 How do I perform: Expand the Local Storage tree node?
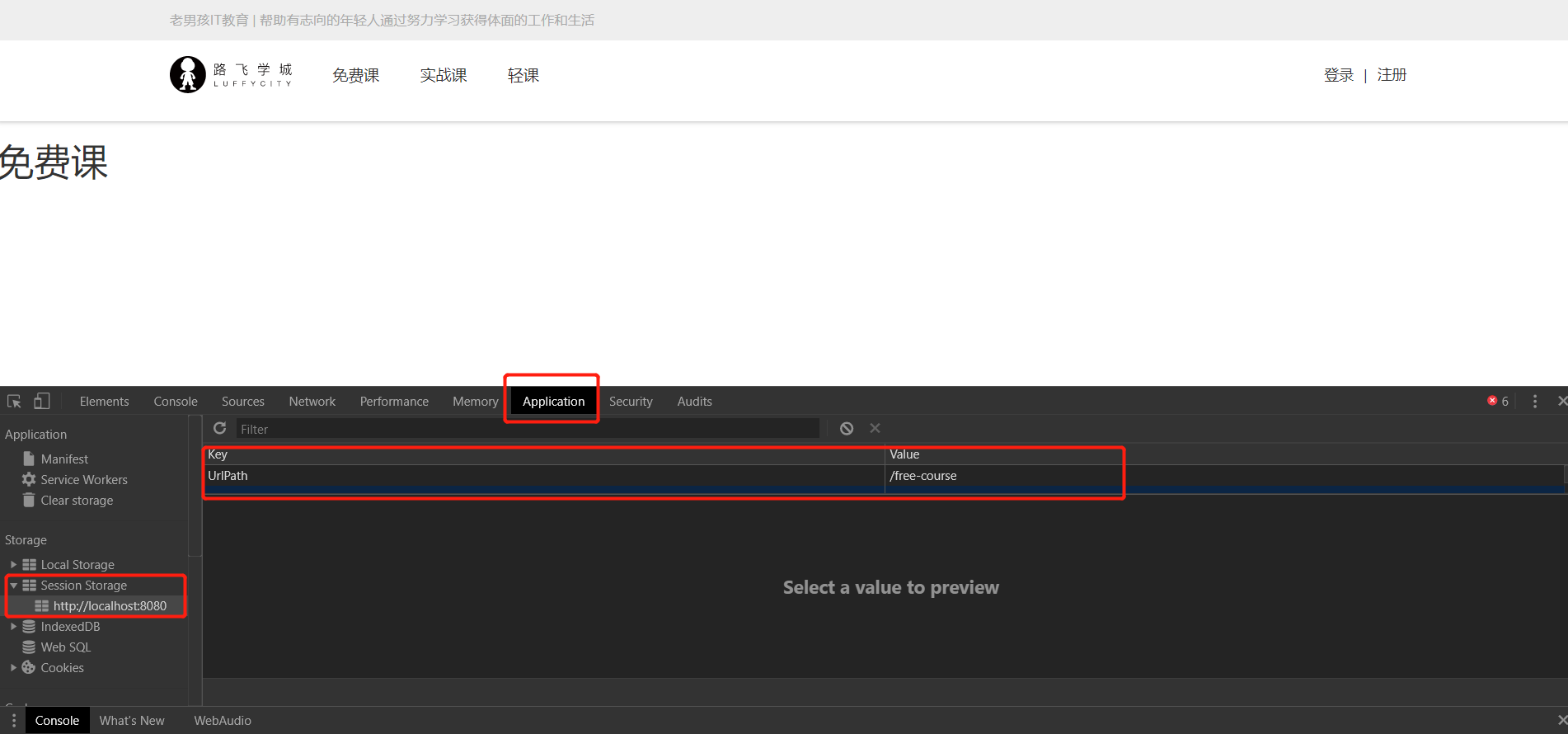pyautogui.click(x=13, y=564)
